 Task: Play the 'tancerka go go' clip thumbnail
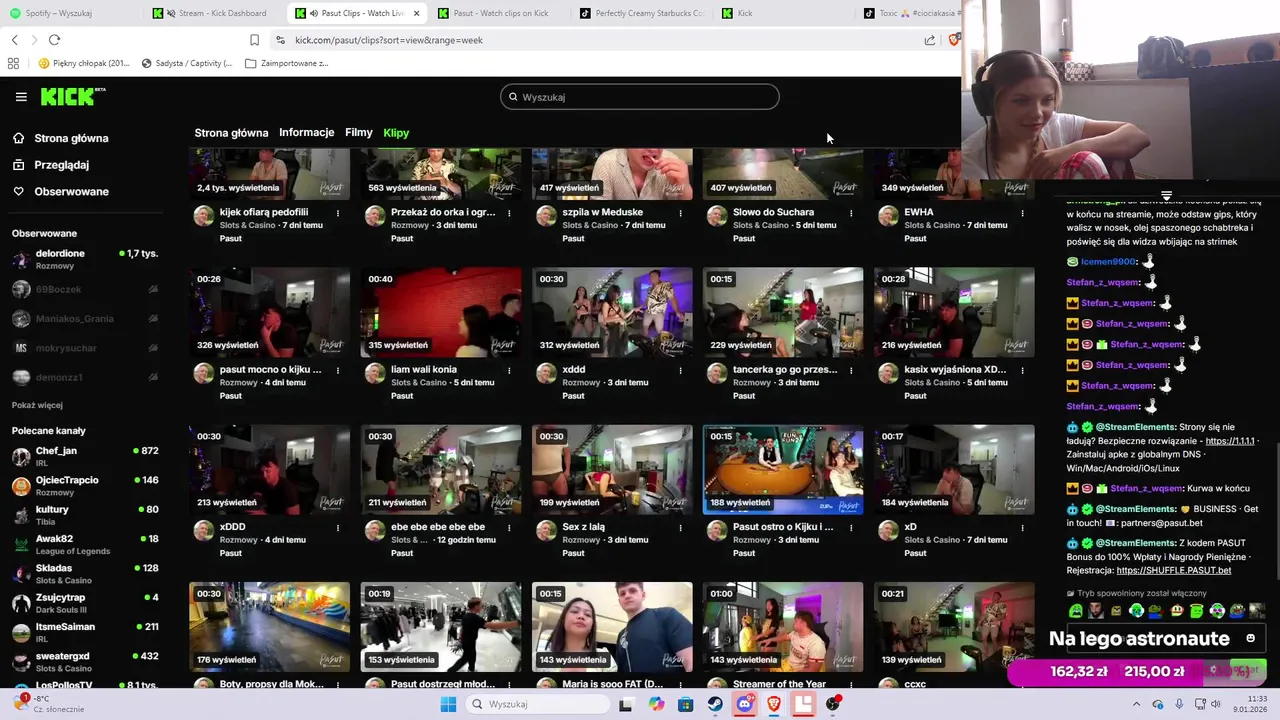[x=783, y=312]
